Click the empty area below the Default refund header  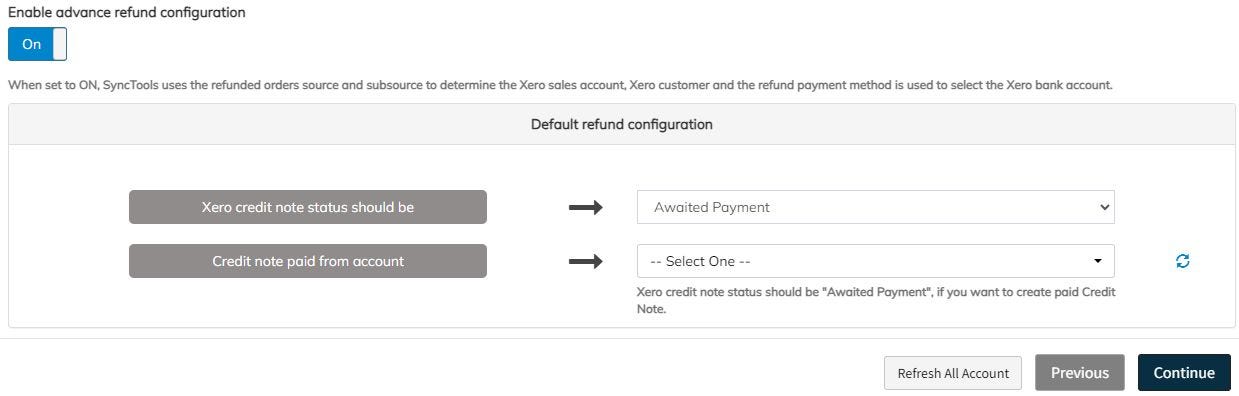point(622,167)
